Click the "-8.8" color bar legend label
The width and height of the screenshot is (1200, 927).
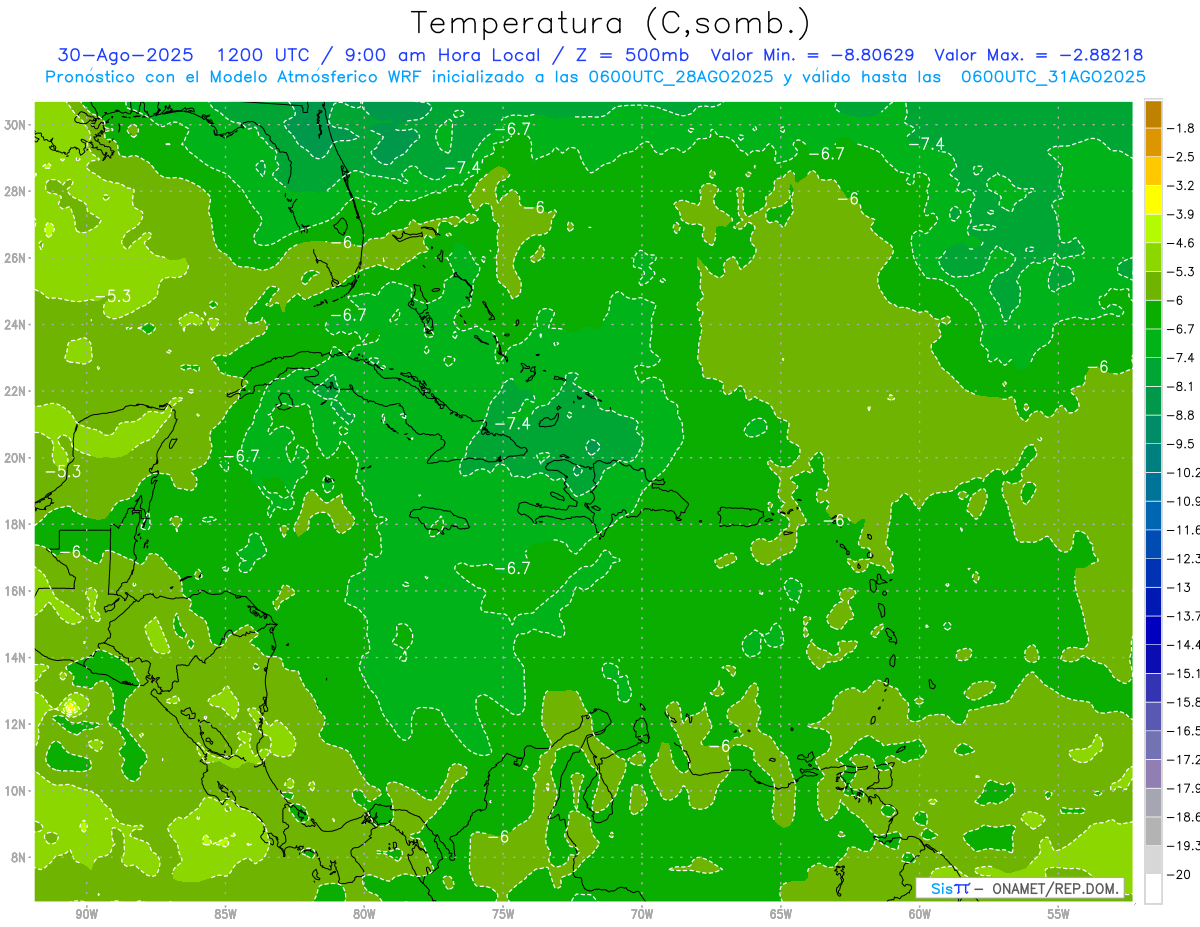(1183, 415)
